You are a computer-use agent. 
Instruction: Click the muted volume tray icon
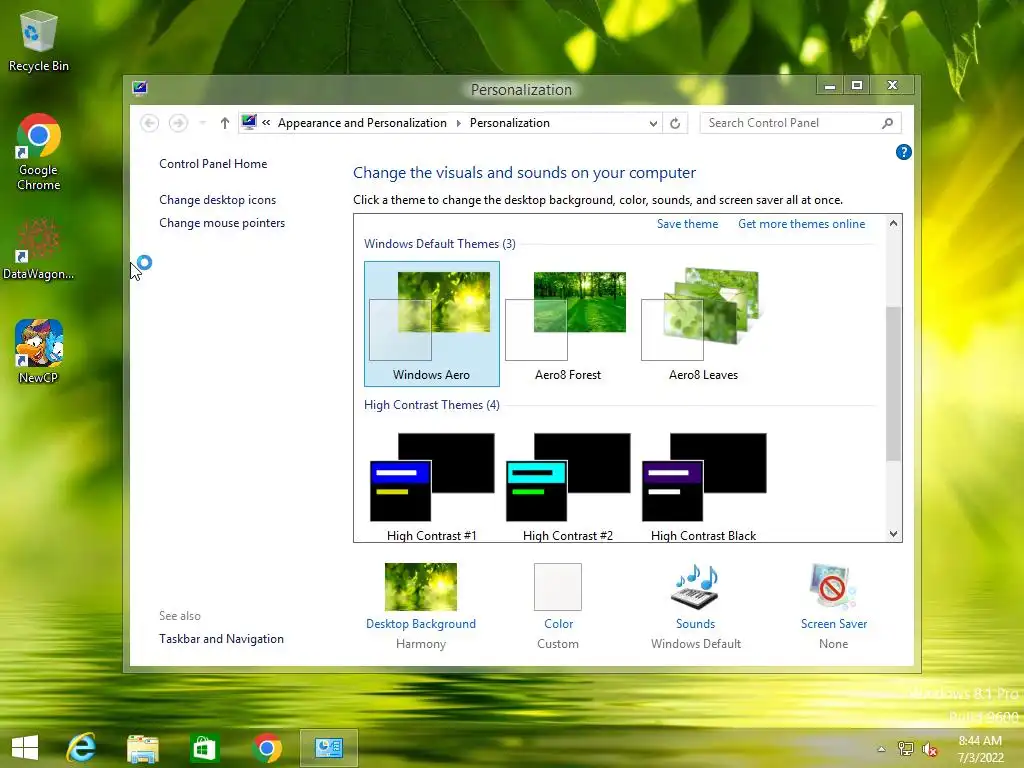(x=929, y=749)
